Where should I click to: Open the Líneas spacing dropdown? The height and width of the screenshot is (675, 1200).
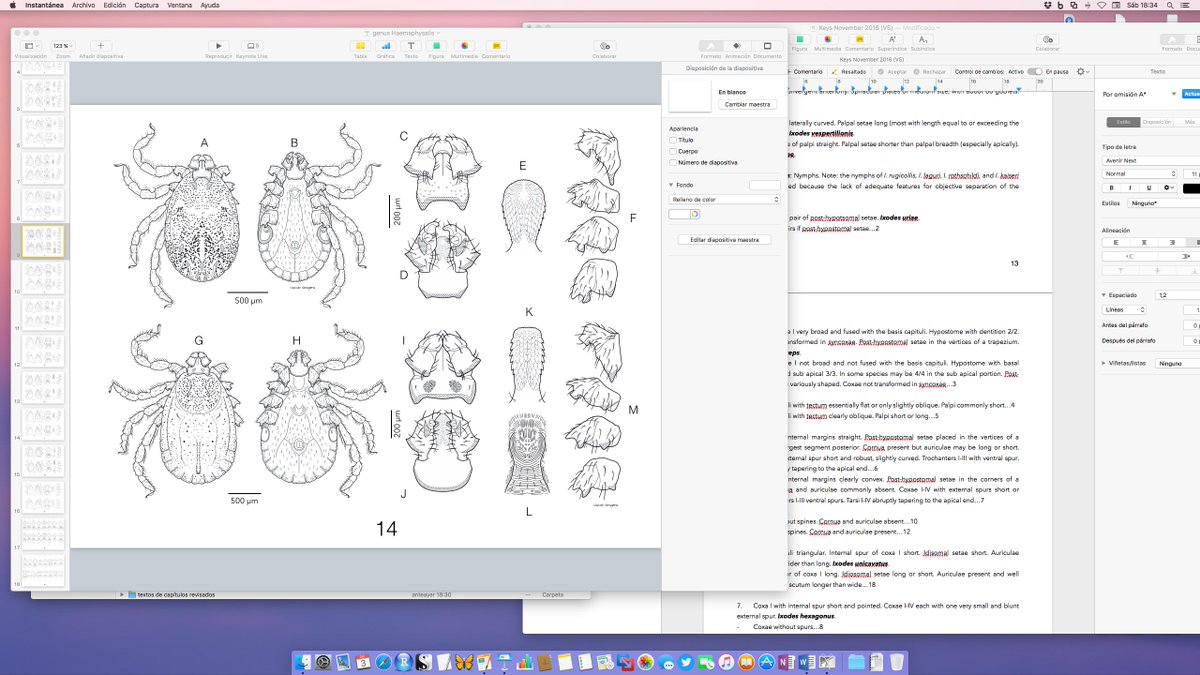coord(1126,310)
